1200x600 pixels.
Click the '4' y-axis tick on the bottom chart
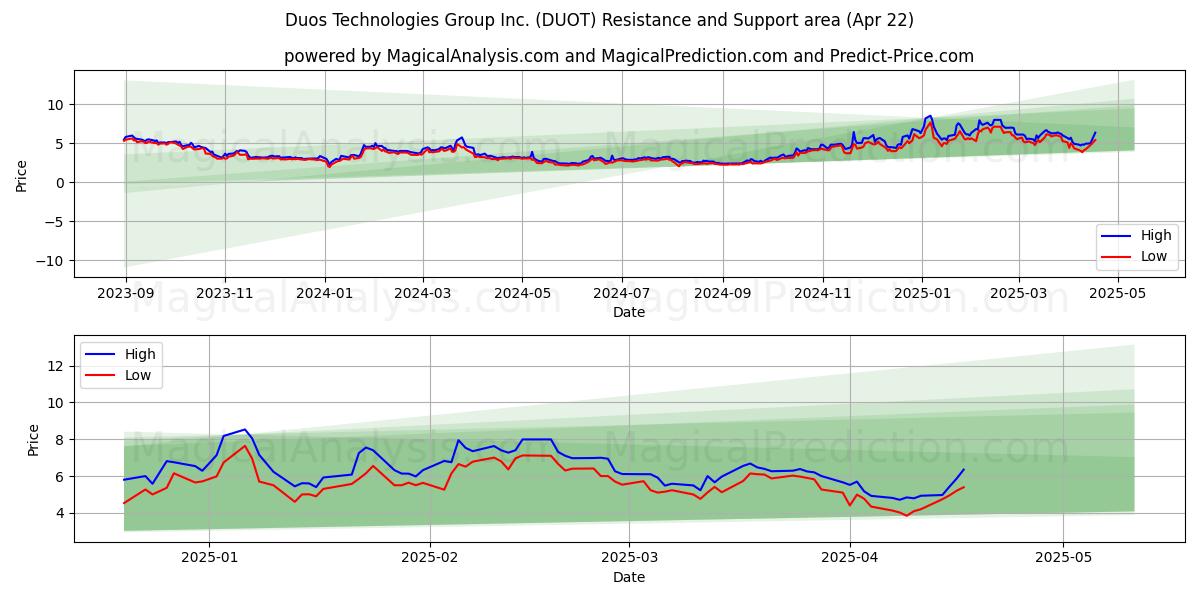(60, 514)
